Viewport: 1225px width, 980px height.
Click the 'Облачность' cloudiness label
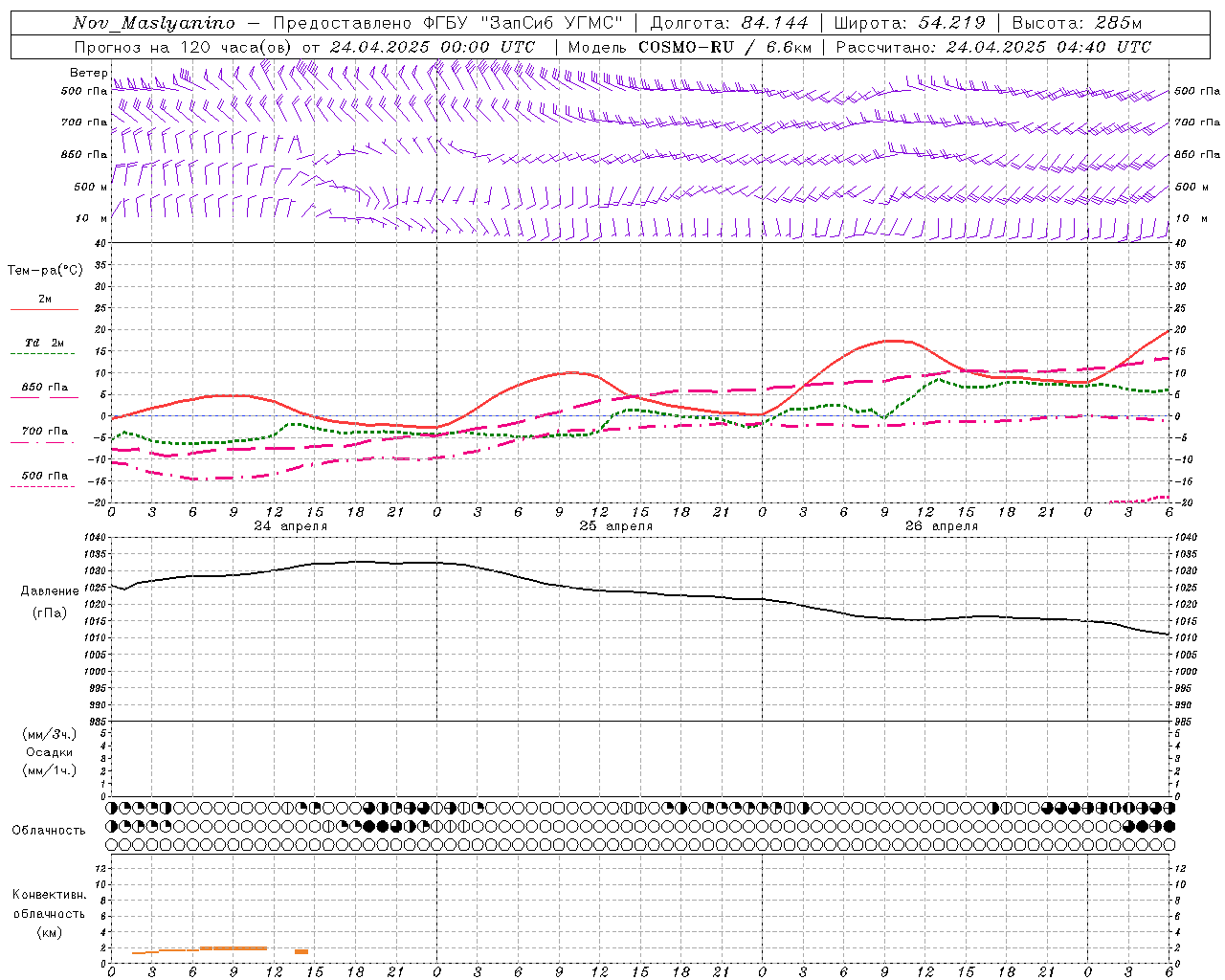[x=49, y=831]
